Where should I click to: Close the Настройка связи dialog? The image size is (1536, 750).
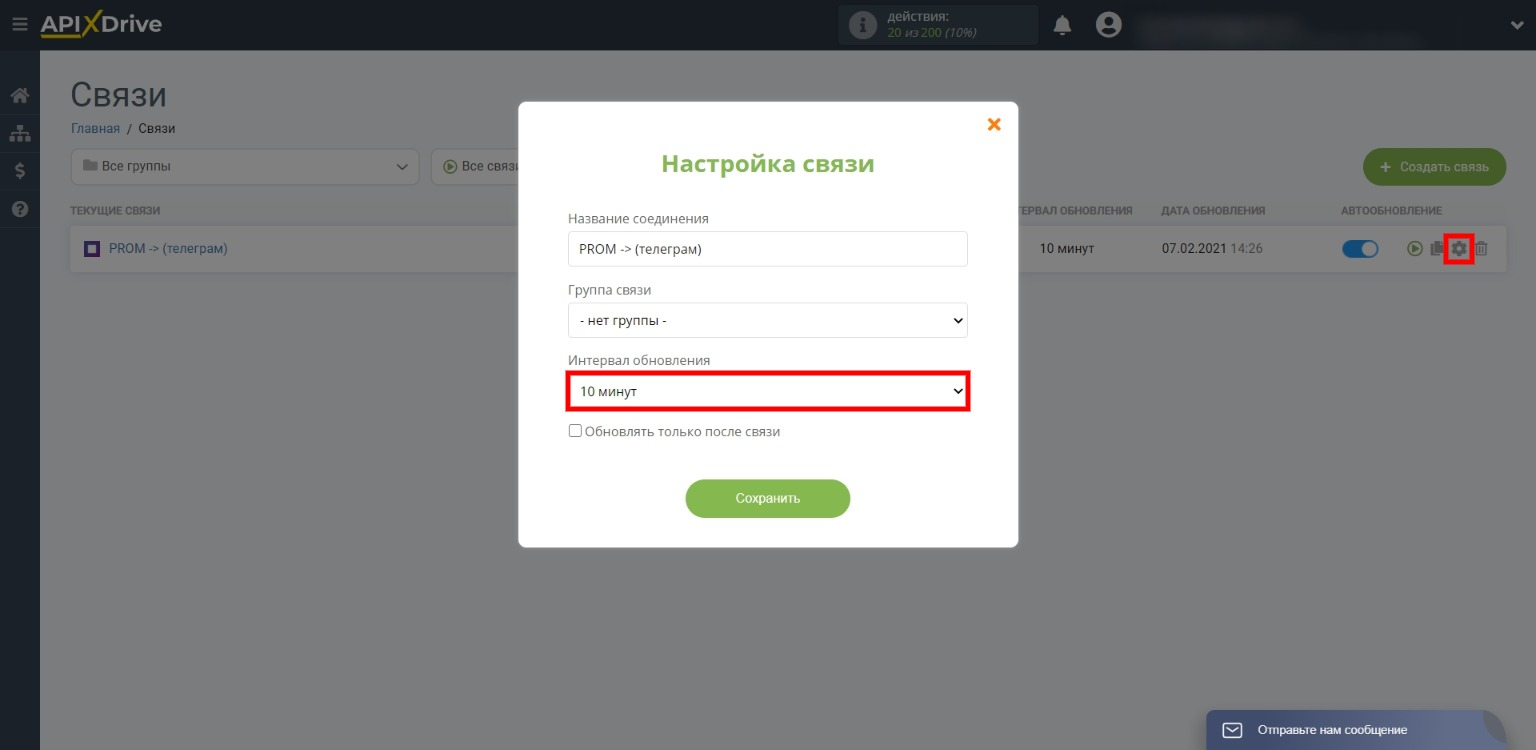[994, 124]
